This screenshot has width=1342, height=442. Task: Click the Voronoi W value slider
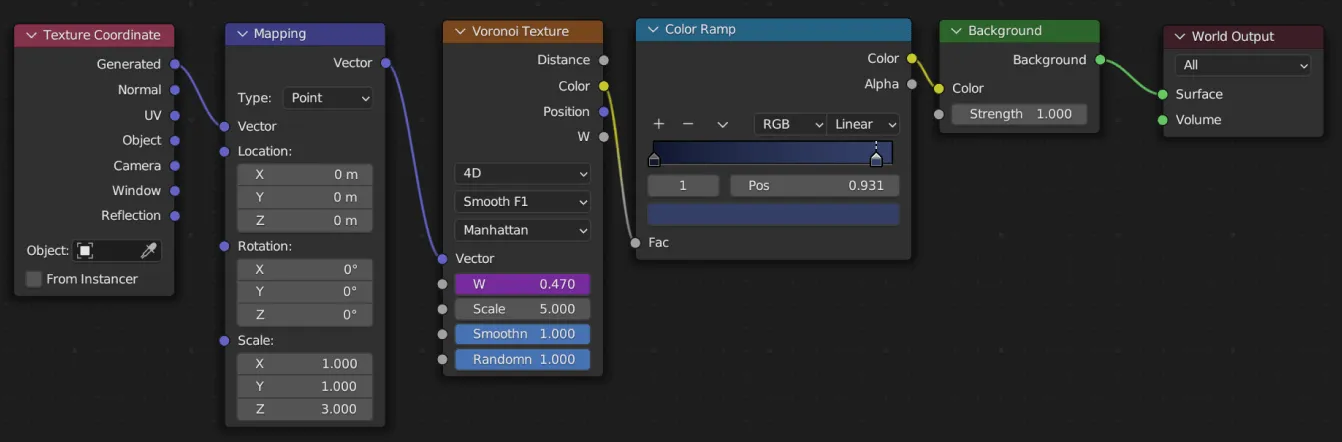click(x=522, y=284)
